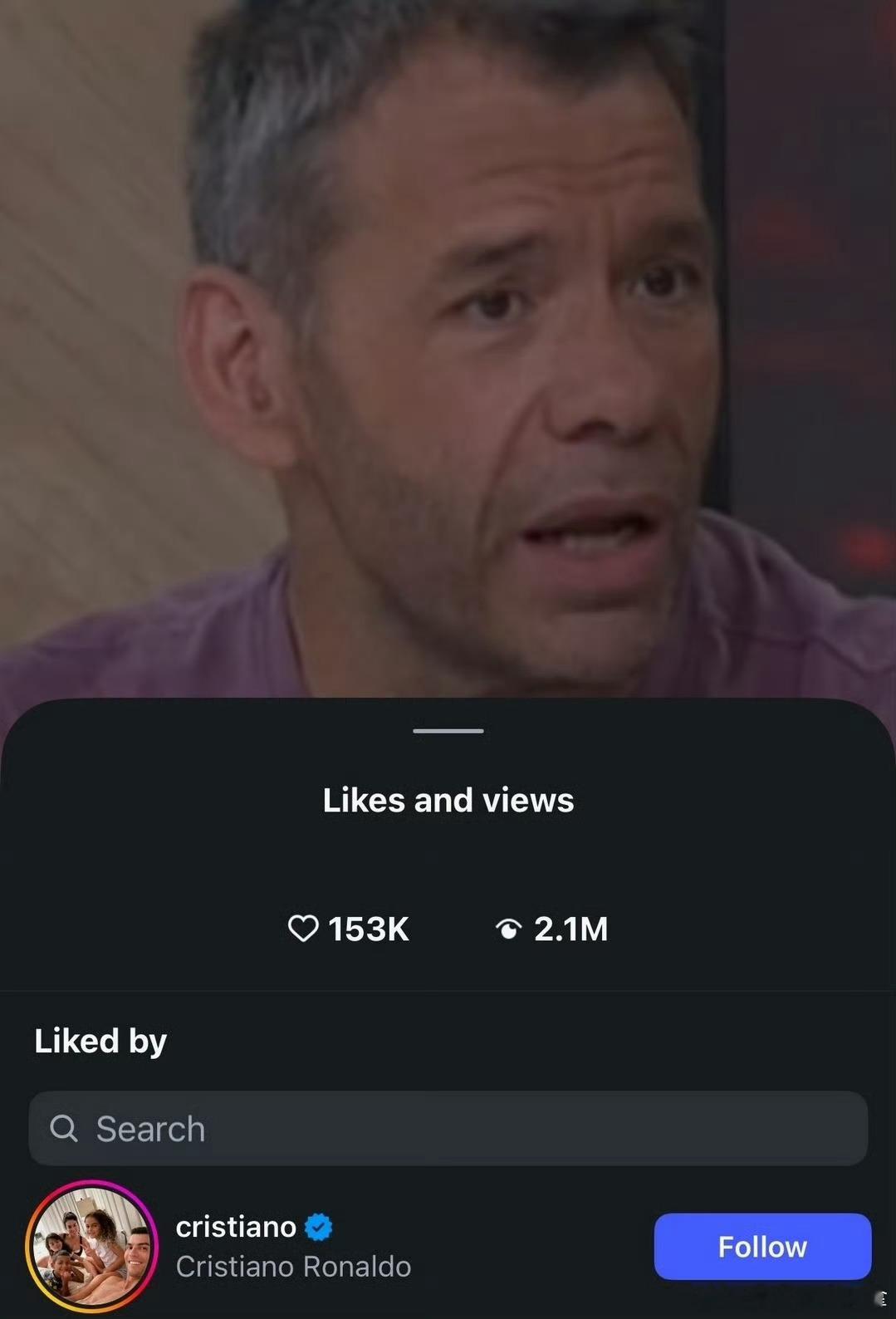The image size is (896, 1319).
Task: Tap the 2.1M views count
Action: 571,929
